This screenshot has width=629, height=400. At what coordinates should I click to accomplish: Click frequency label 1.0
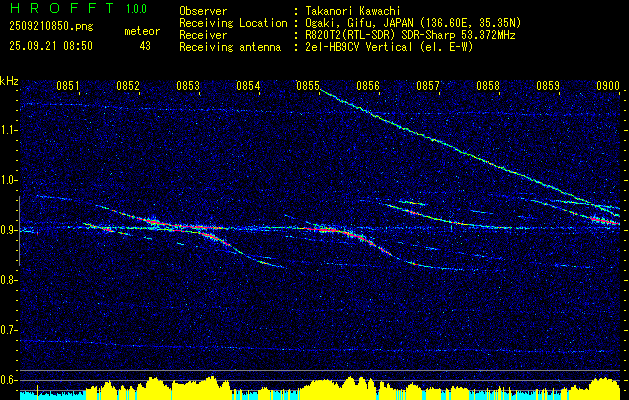[x=8, y=180]
